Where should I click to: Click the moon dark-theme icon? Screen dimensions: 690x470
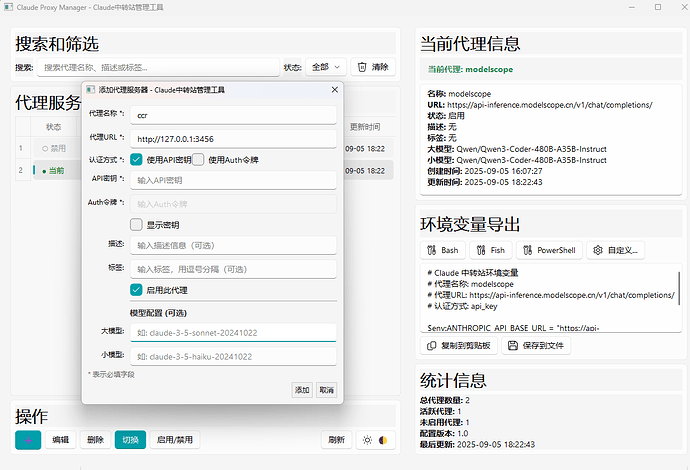click(383, 440)
